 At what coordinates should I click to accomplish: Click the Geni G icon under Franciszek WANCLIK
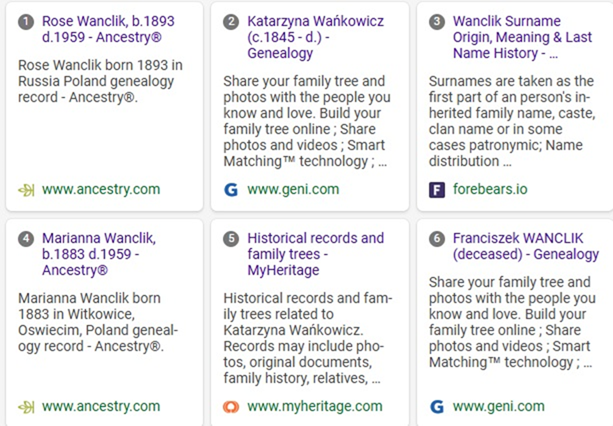coord(437,407)
